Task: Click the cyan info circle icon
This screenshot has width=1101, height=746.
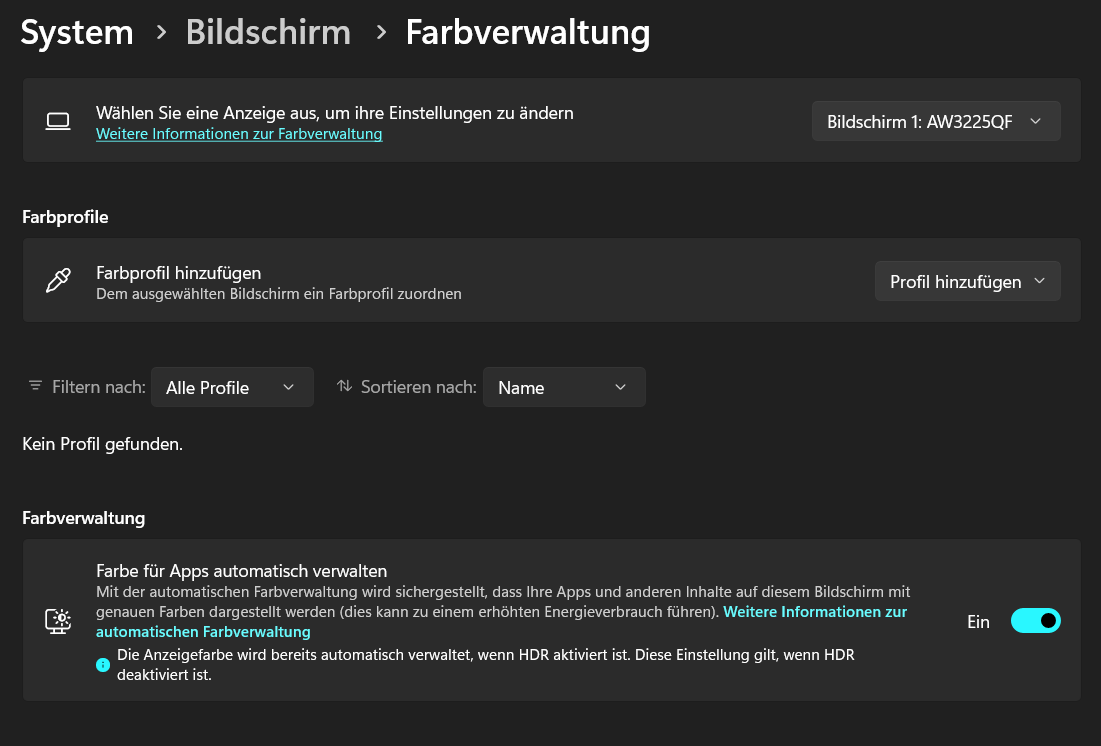Action: tap(103, 665)
